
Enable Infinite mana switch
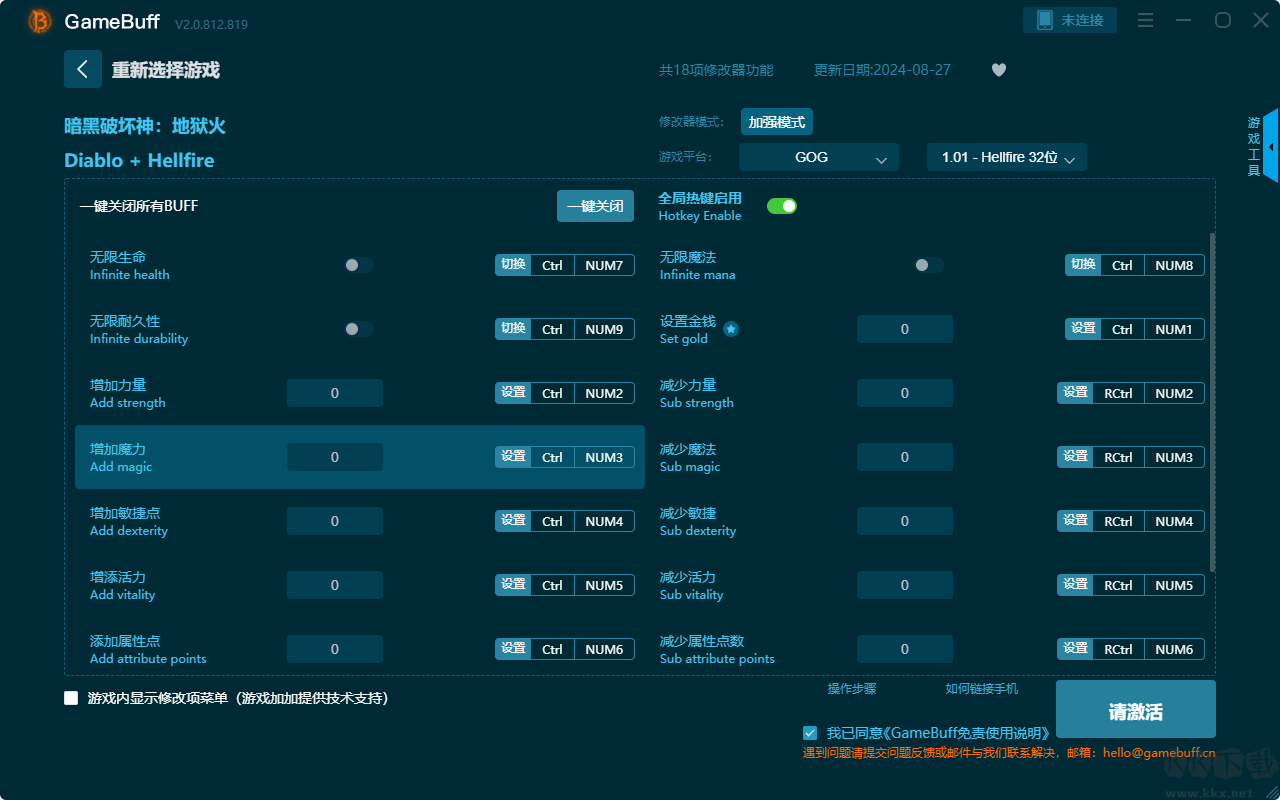pyautogui.click(x=929, y=265)
